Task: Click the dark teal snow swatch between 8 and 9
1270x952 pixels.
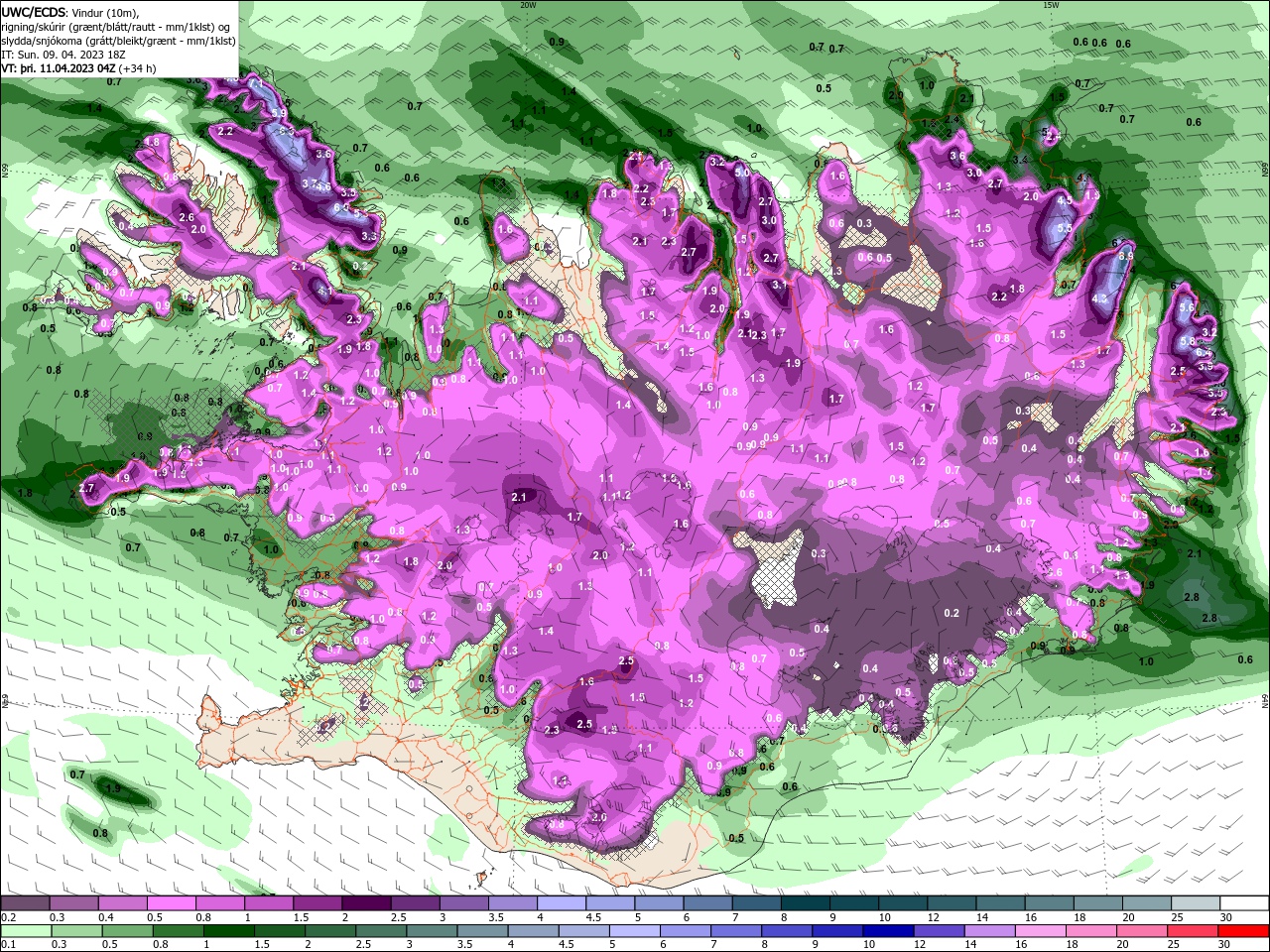Action: tap(806, 903)
